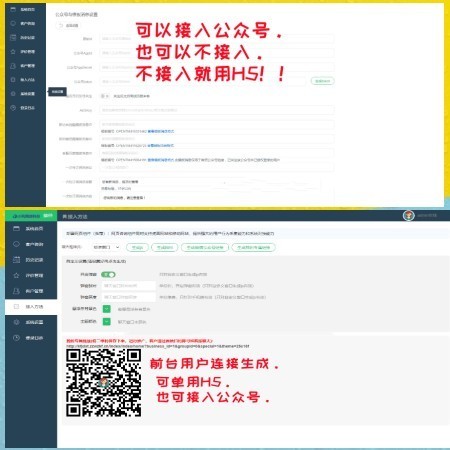Open small dropdown in upper settings form
The width and height of the screenshot is (450, 450).
105,96
